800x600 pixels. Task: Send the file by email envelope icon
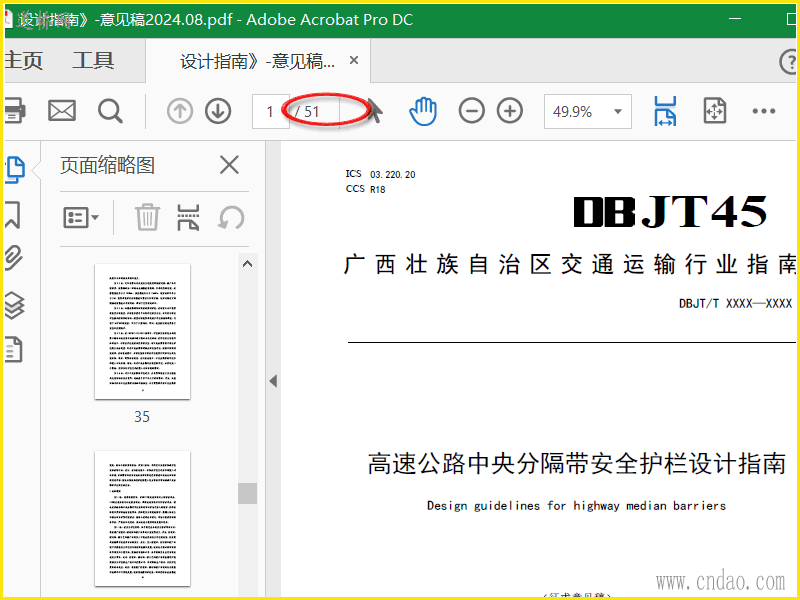click(x=62, y=111)
